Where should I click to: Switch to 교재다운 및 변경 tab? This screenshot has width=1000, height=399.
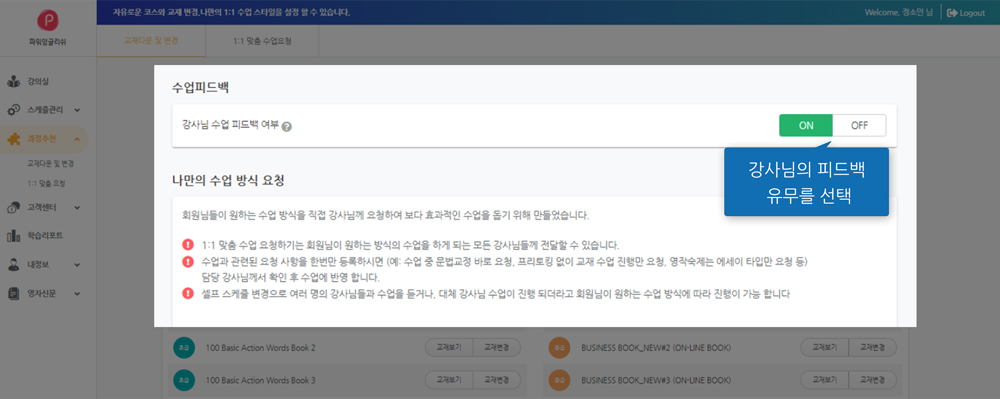point(151,41)
